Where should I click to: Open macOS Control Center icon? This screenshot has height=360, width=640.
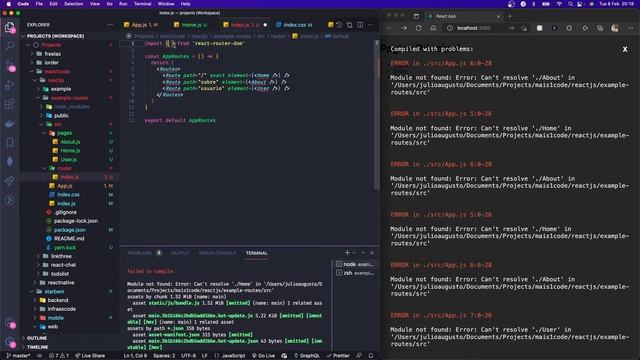tap(580, 4)
